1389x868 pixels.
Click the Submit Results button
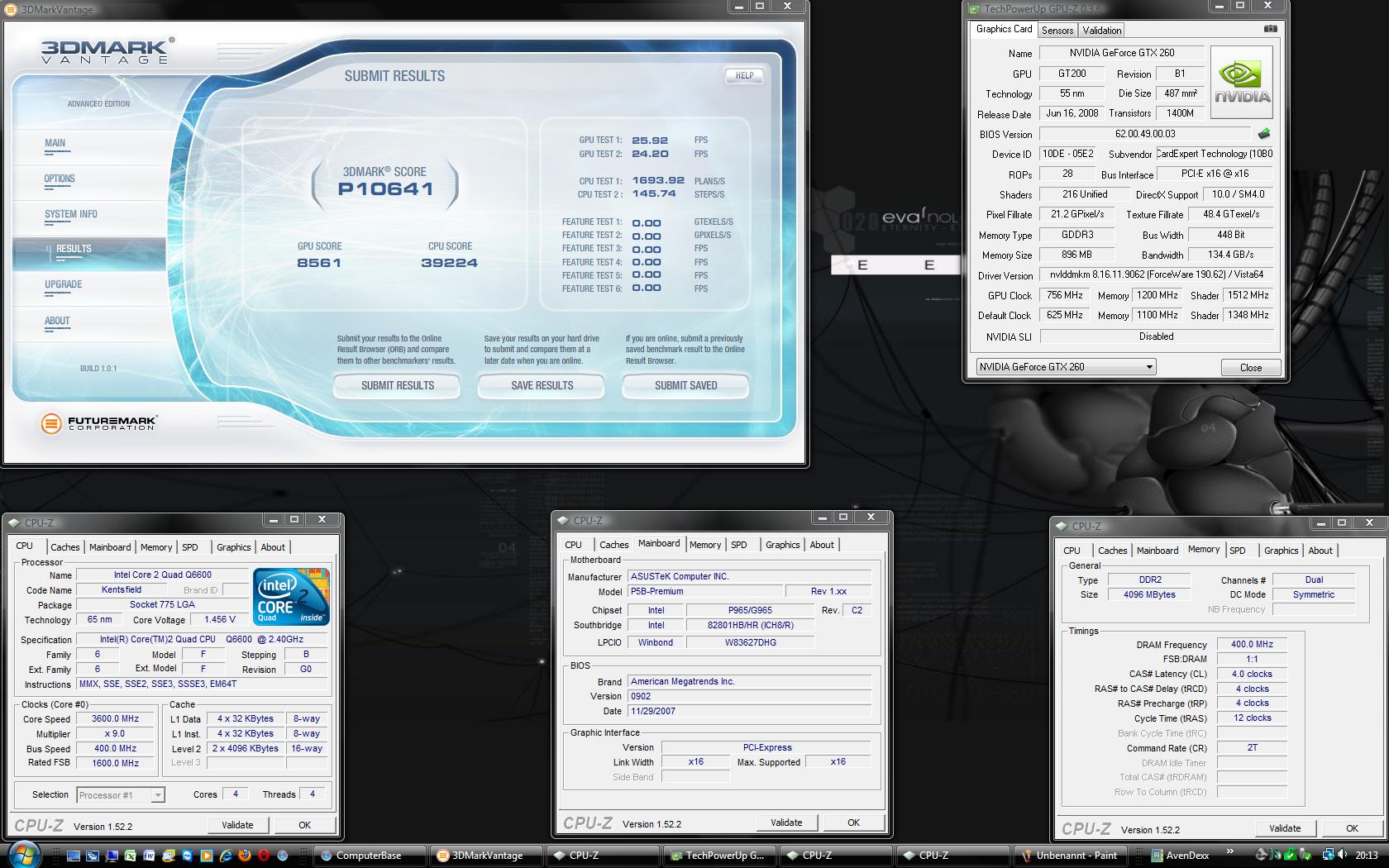pos(397,385)
